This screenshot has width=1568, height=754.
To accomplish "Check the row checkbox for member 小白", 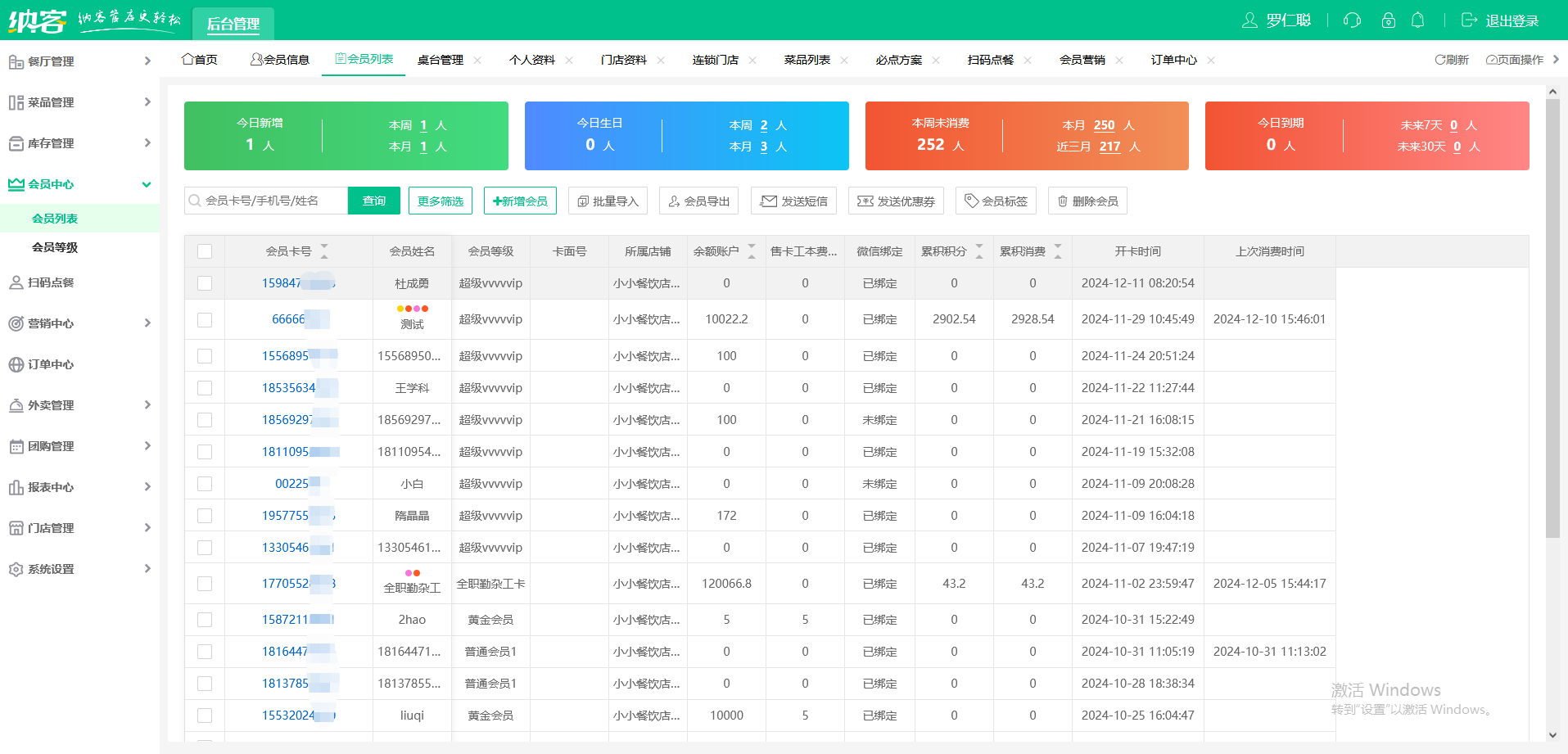I will [x=205, y=484].
